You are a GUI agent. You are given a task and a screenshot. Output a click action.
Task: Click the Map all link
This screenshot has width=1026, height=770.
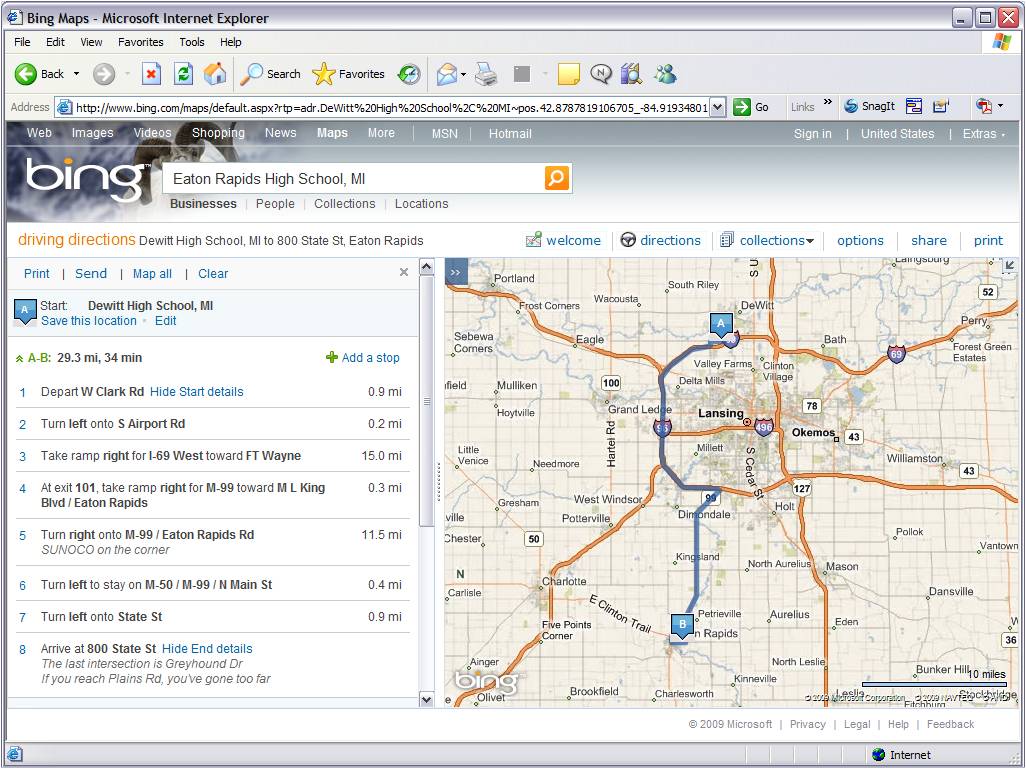[x=152, y=274]
